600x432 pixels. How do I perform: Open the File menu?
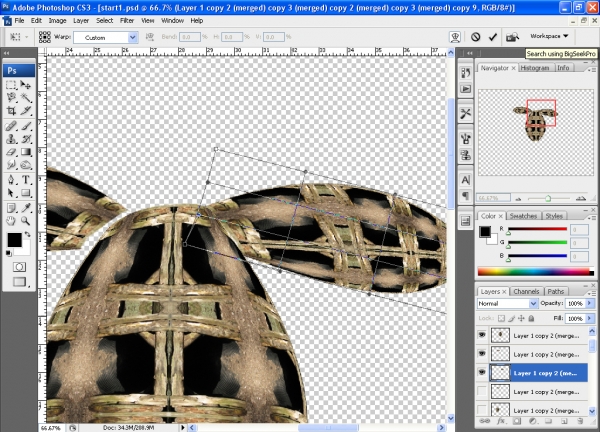click(x=19, y=21)
